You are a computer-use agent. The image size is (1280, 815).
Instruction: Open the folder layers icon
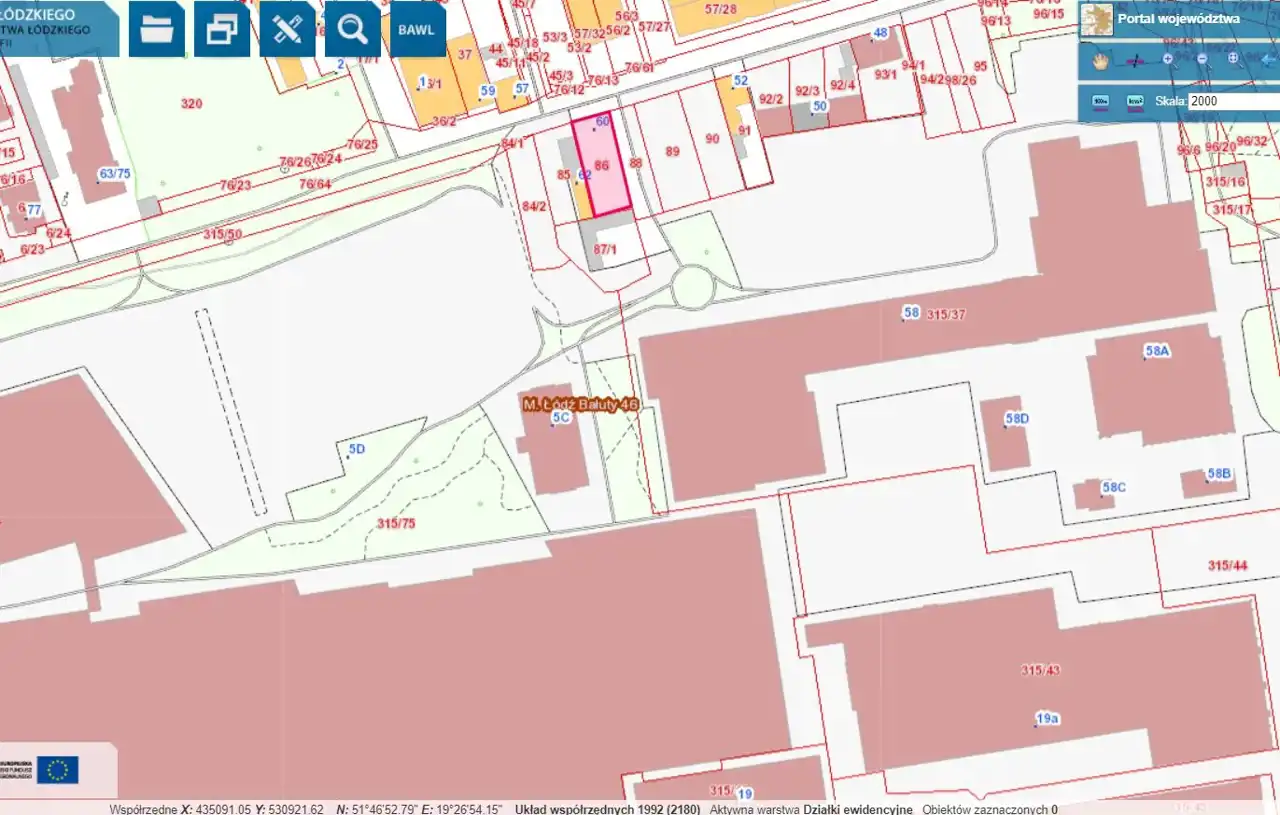click(x=157, y=29)
